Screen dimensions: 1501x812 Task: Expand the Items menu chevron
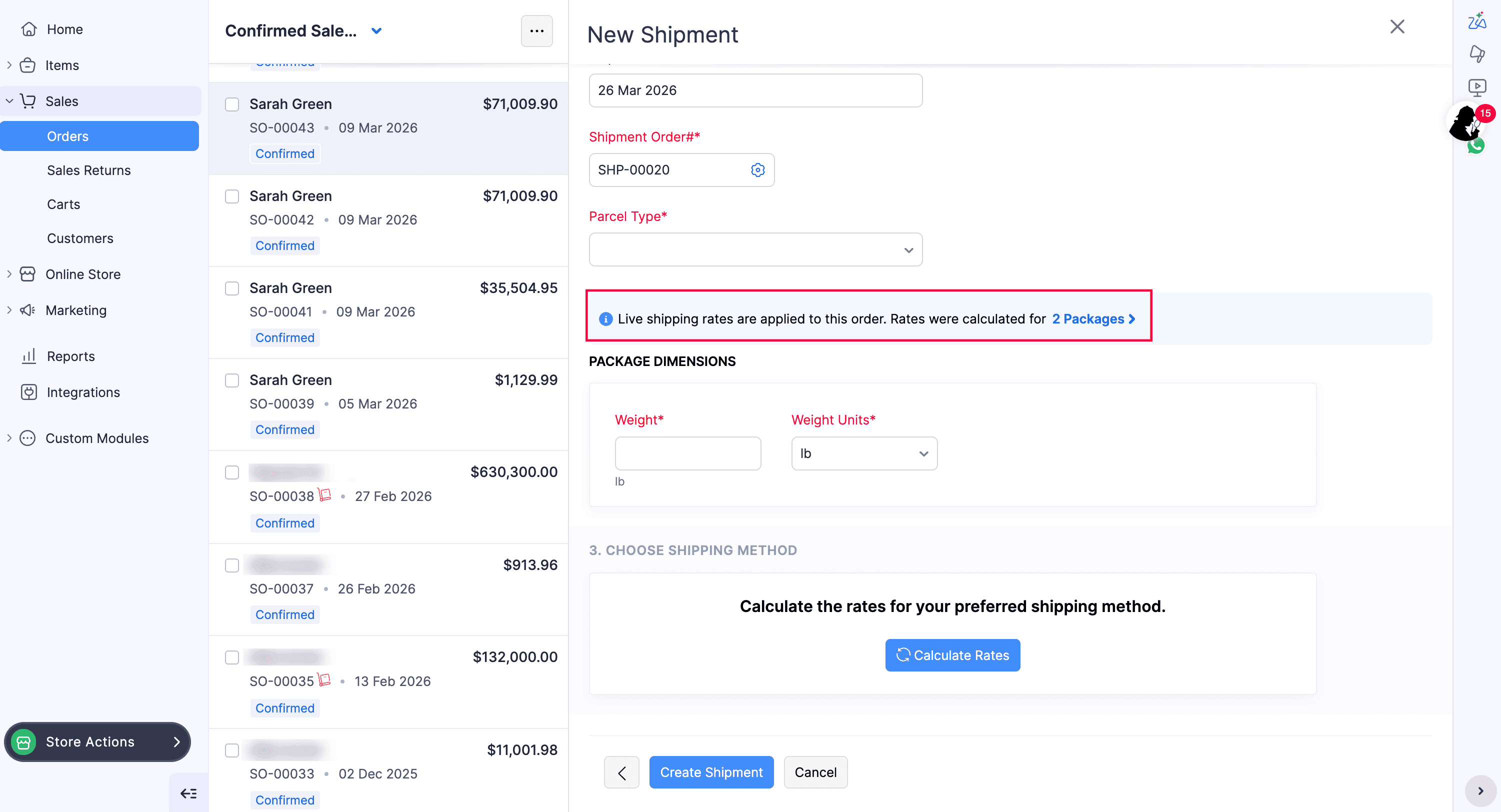coord(8,65)
